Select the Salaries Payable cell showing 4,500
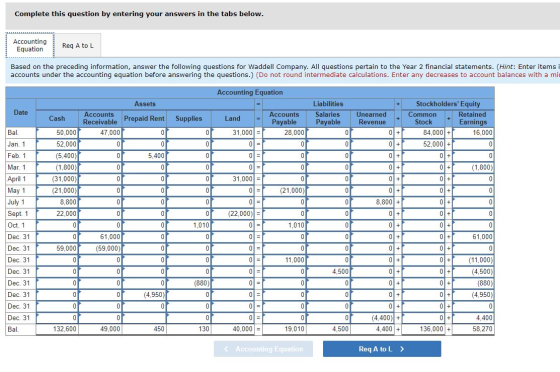The image size is (560, 372). coord(328,272)
